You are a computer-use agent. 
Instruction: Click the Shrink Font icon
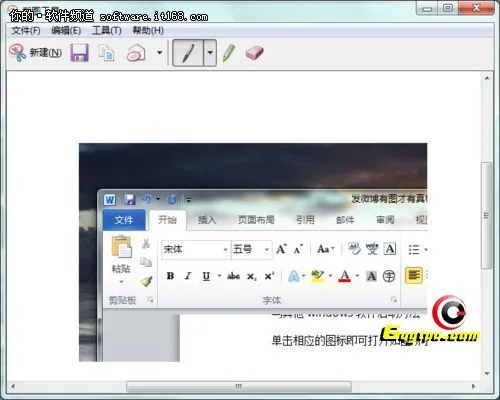coord(298,249)
